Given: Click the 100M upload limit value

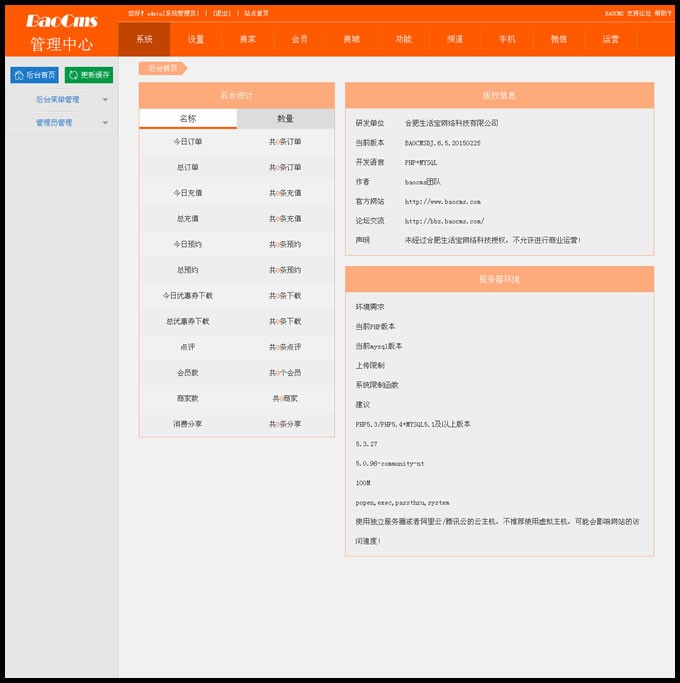Looking at the screenshot, I should (x=363, y=483).
